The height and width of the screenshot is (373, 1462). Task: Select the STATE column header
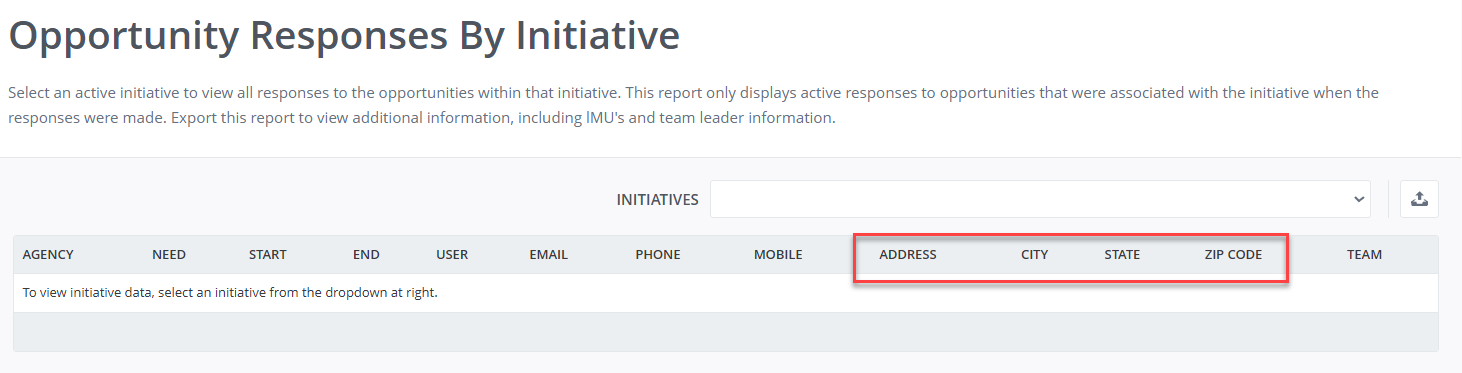(1122, 254)
